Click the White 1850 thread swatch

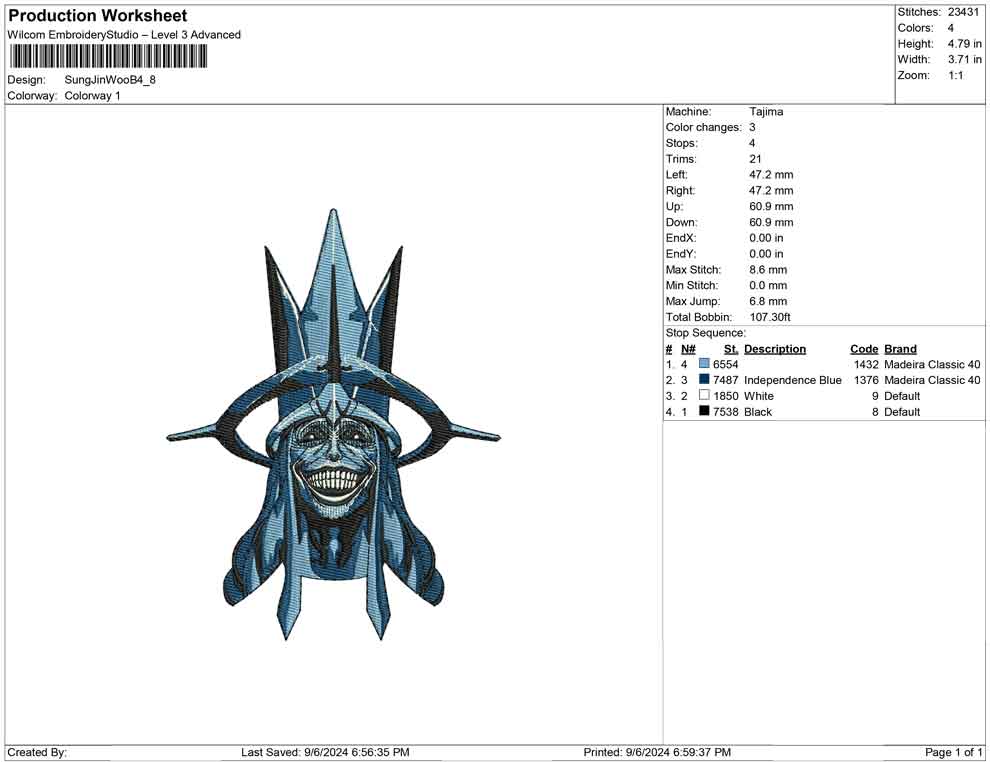[x=704, y=395]
